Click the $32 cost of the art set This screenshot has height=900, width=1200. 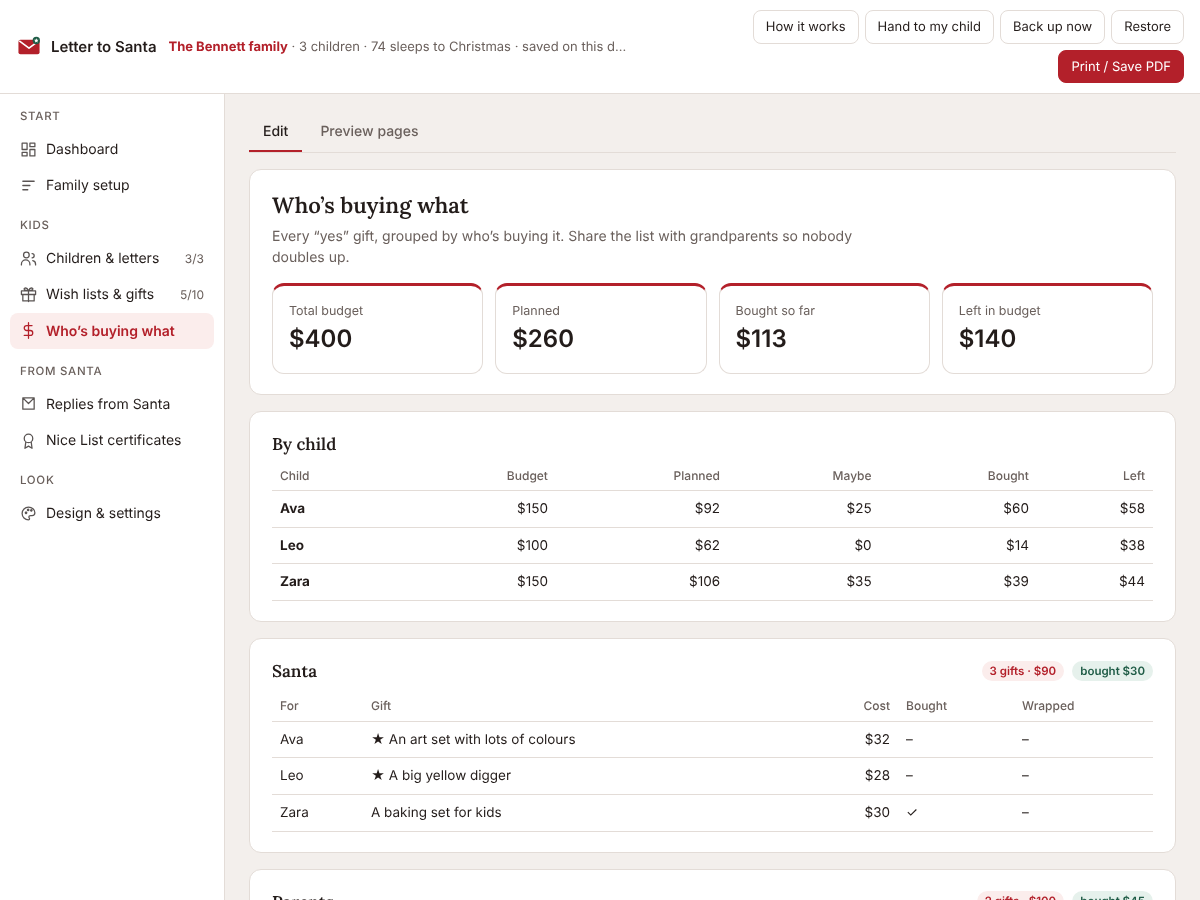877,739
